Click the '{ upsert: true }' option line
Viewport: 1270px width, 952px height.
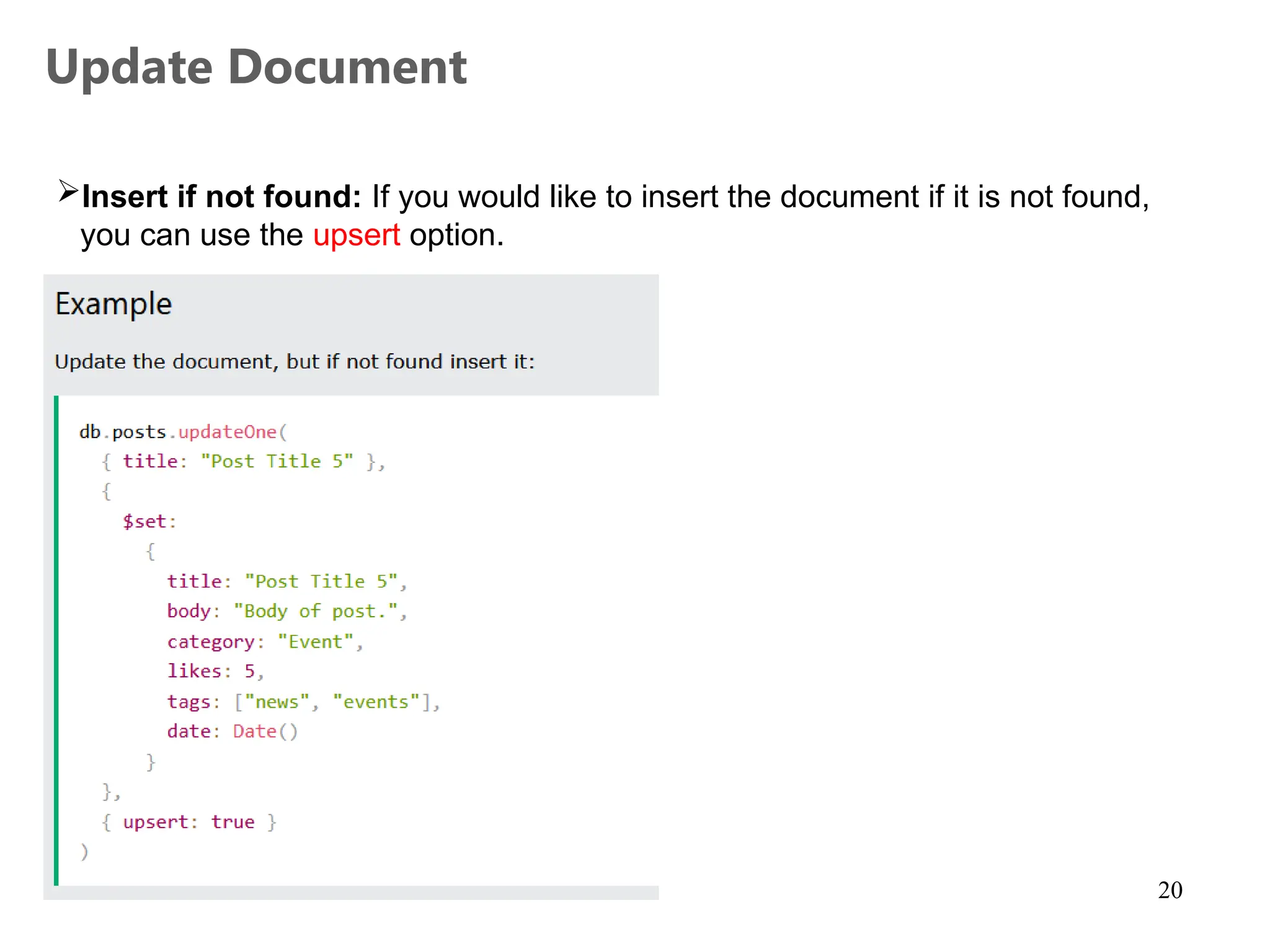(189, 822)
